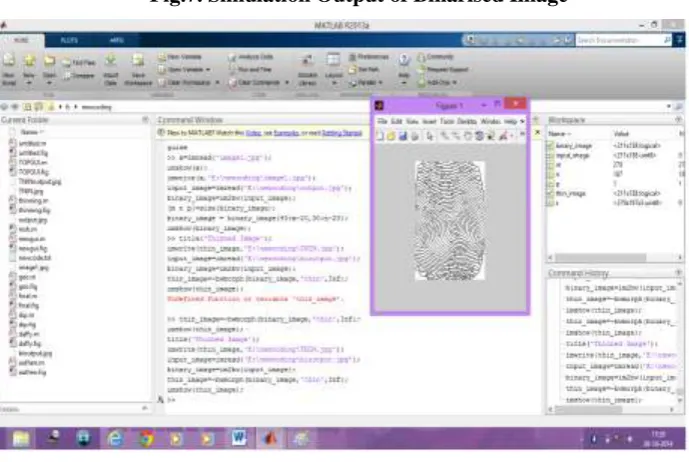
Task: Click the Save Workspace icon
Action: click(138, 60)
